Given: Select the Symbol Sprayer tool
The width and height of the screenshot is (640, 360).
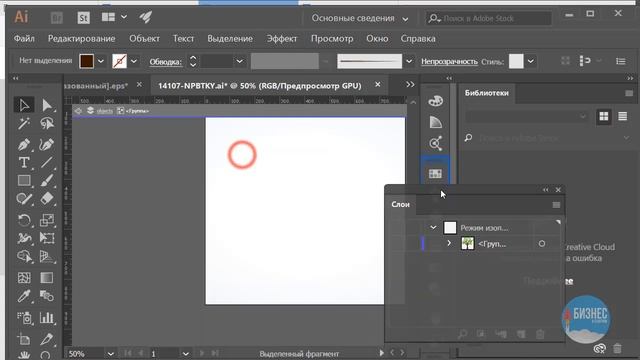Looking at the screenshot, I should [24, 318].
